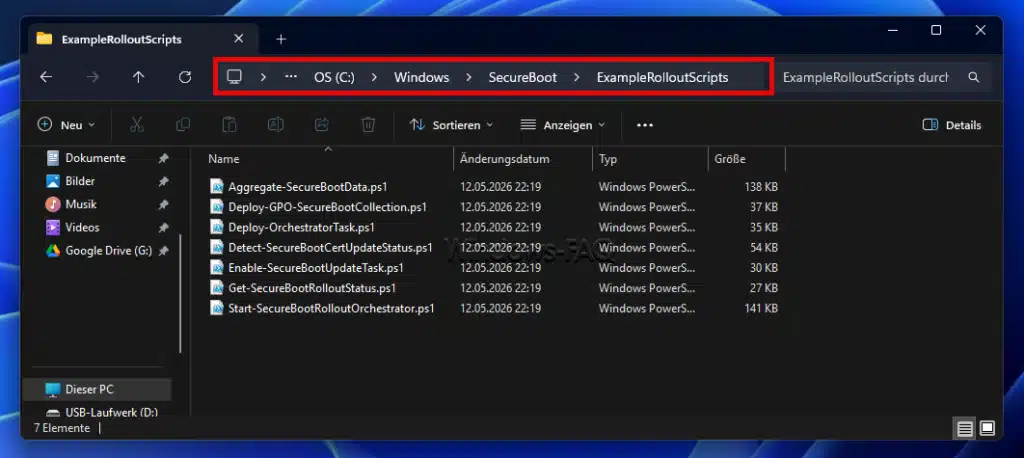
Task: Select Detect-SecureBootCertUpdateStatus.ps1
Action: coord(330,248)
